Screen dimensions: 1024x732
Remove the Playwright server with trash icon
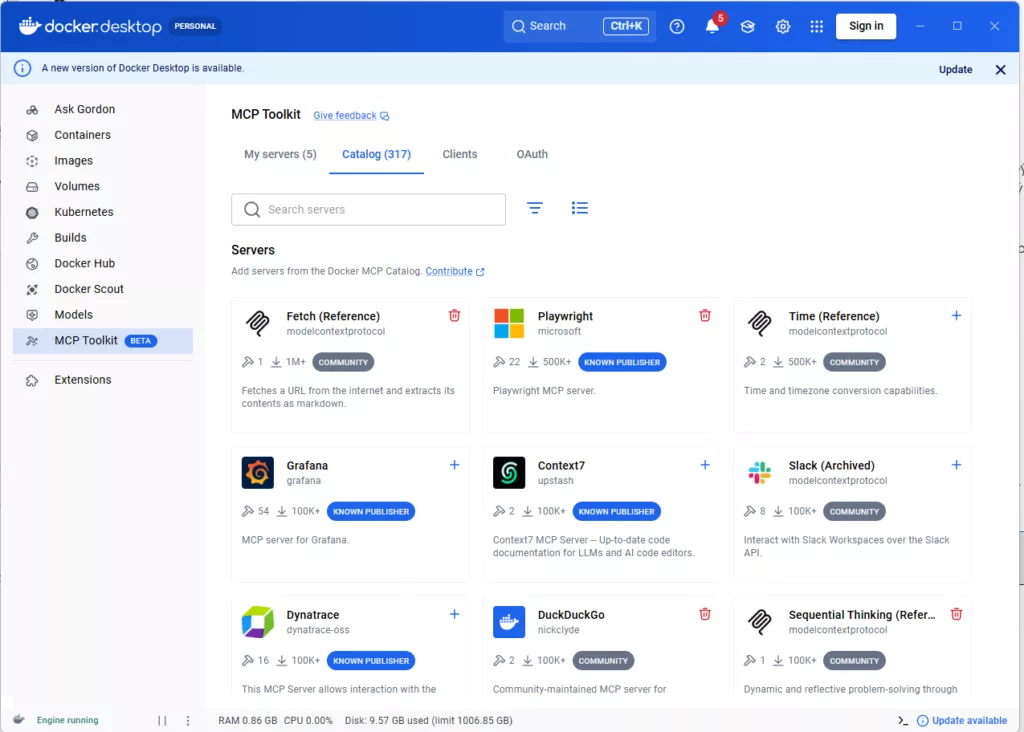click(x=705, y=314)
